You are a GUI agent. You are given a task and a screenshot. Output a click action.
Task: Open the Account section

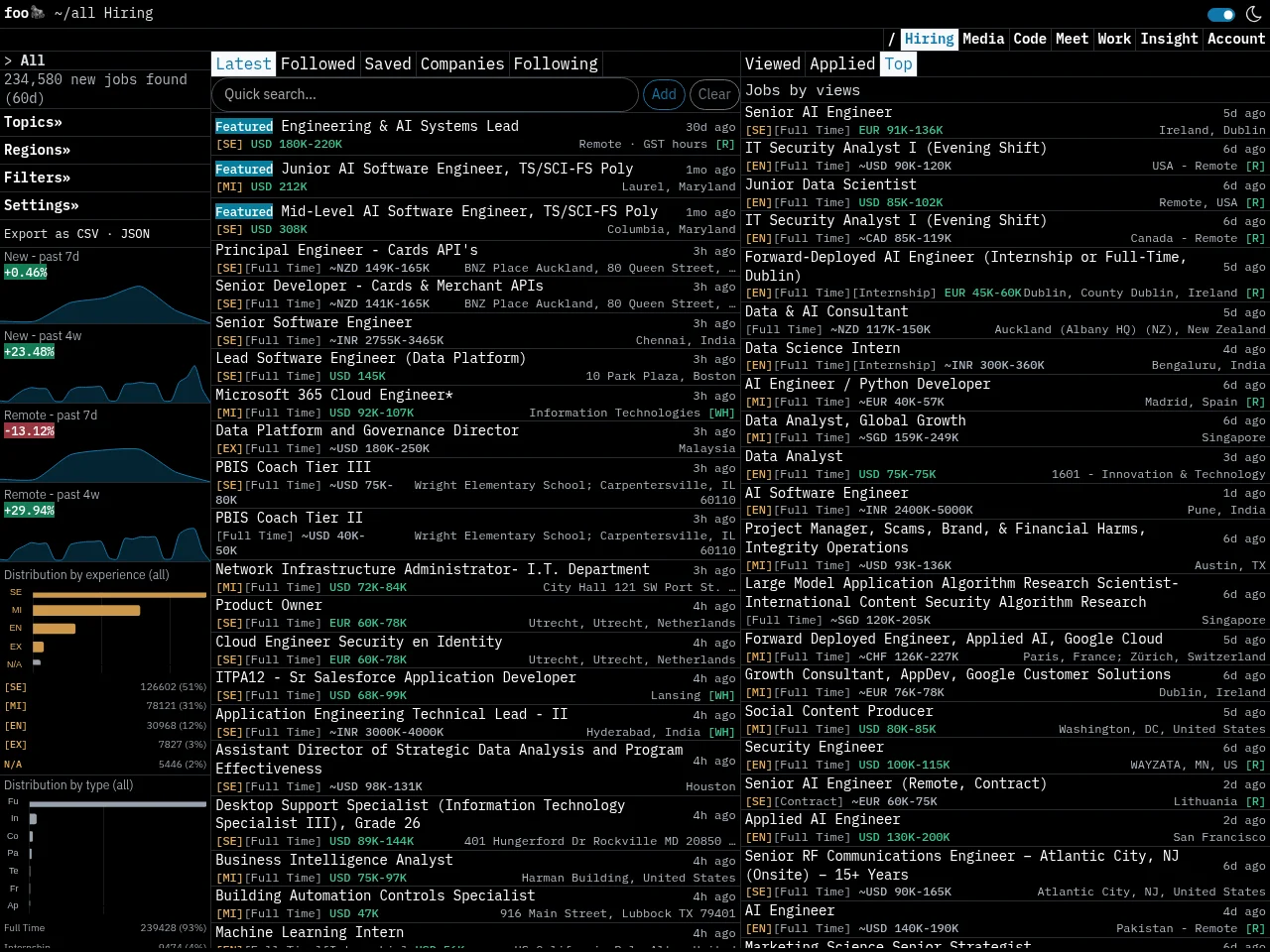pyautogui.click(x=1236, y=39)
